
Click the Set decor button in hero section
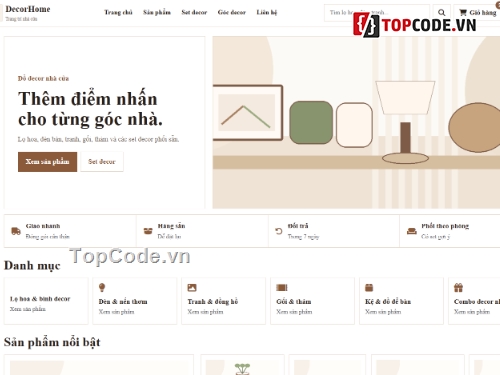tap(102, 162)
